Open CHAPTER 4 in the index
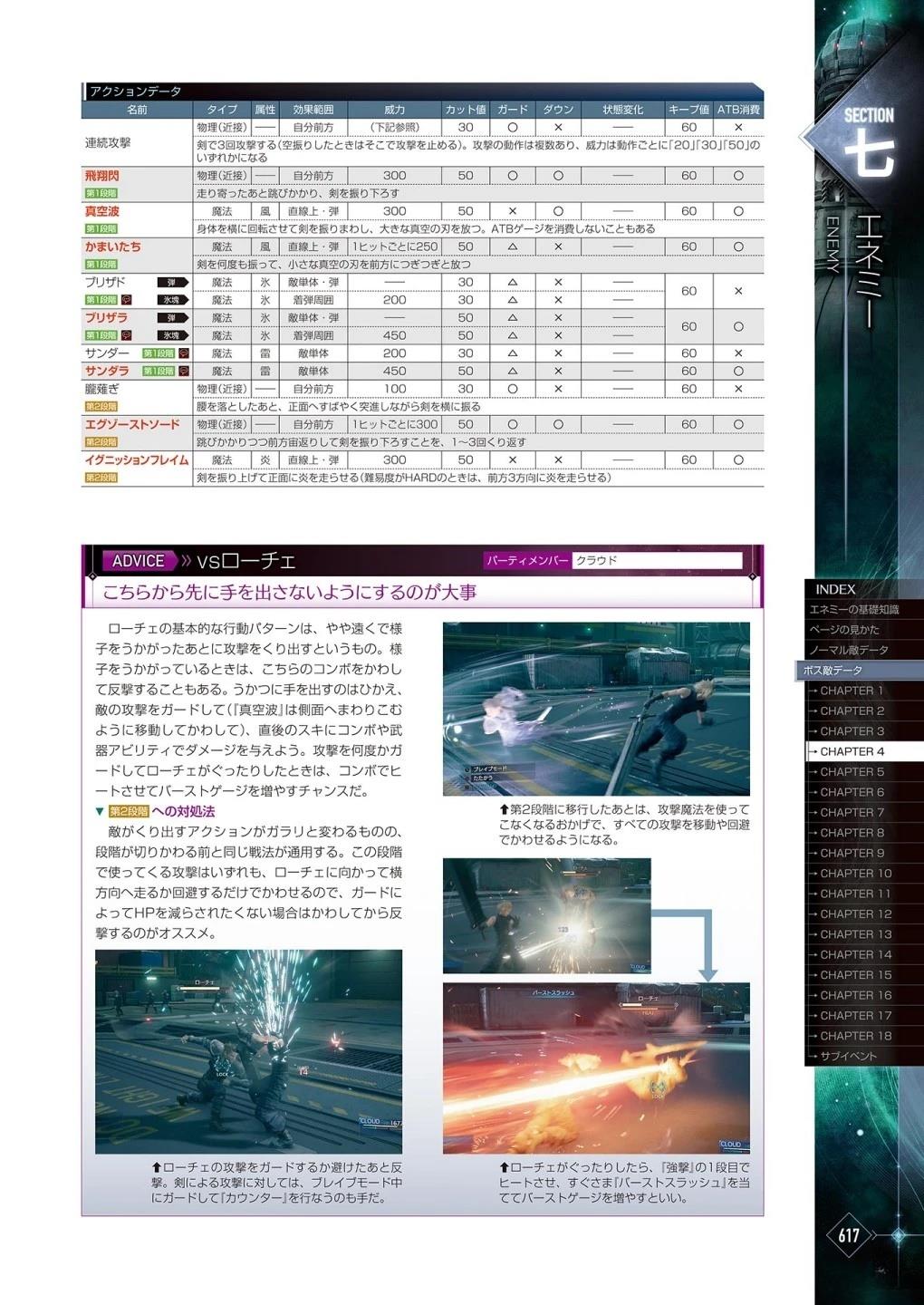The width and height of the screenshot is (924, 1305). 852,751
